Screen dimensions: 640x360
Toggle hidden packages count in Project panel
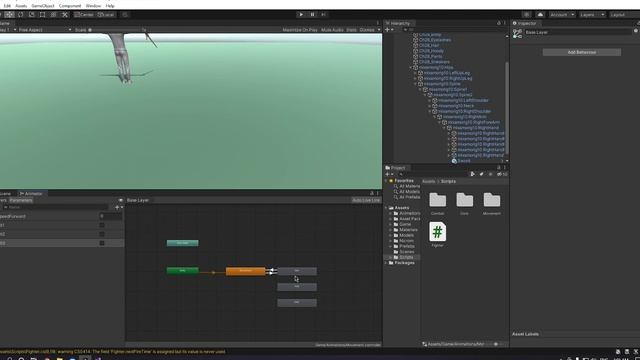[502, 174]
